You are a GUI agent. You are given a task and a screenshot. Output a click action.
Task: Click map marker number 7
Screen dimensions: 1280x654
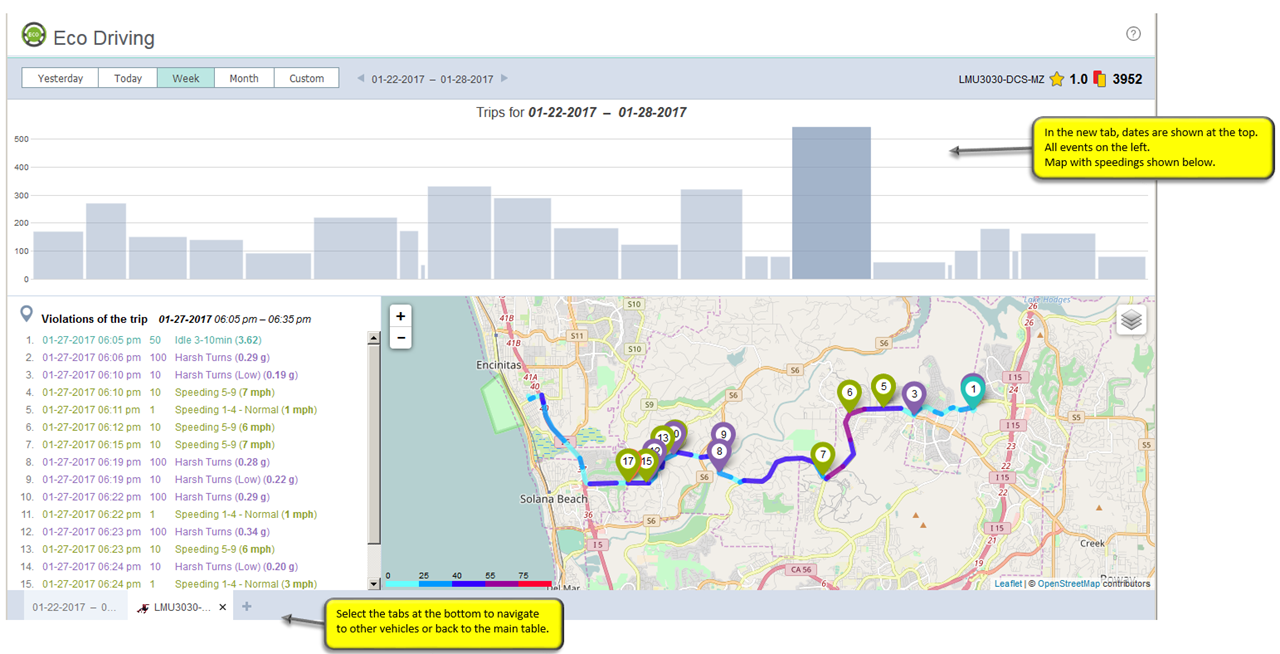(x=822, y=456)
